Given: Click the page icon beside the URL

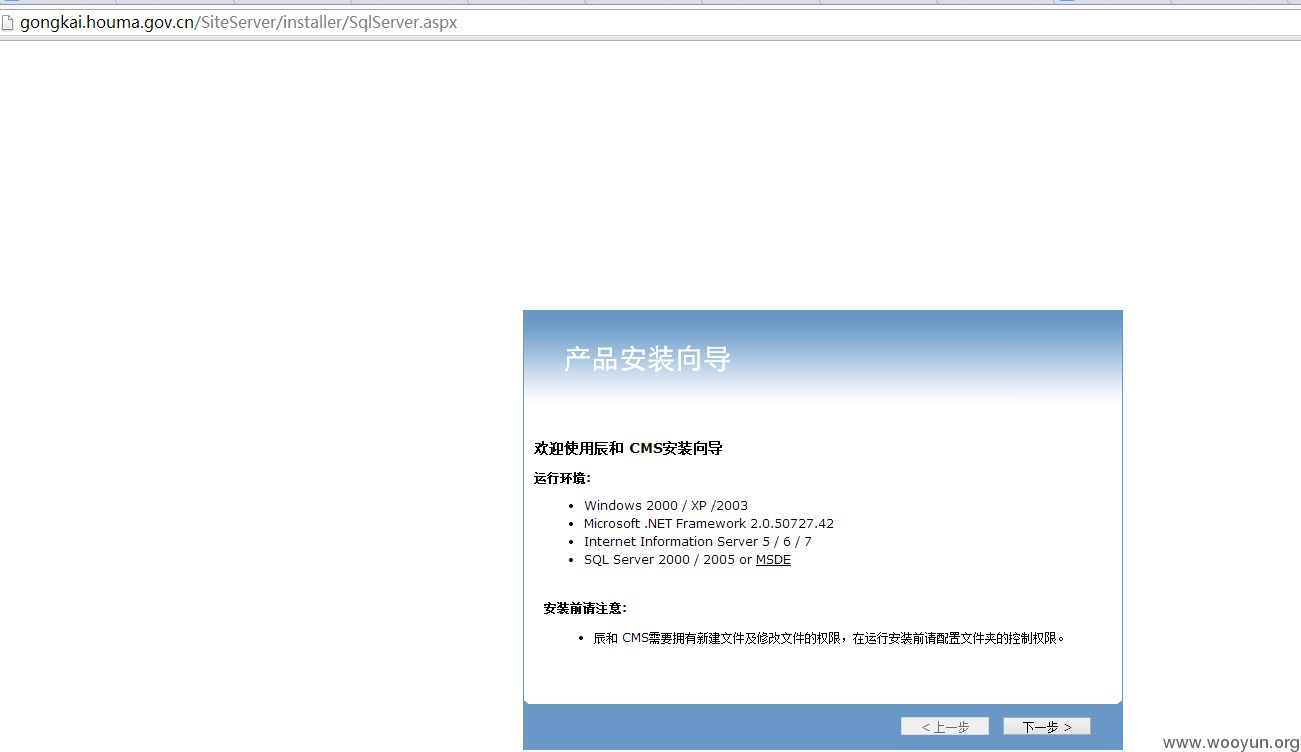Looking at the screenshot, I should pyautogui.click(x=8, y=22).
